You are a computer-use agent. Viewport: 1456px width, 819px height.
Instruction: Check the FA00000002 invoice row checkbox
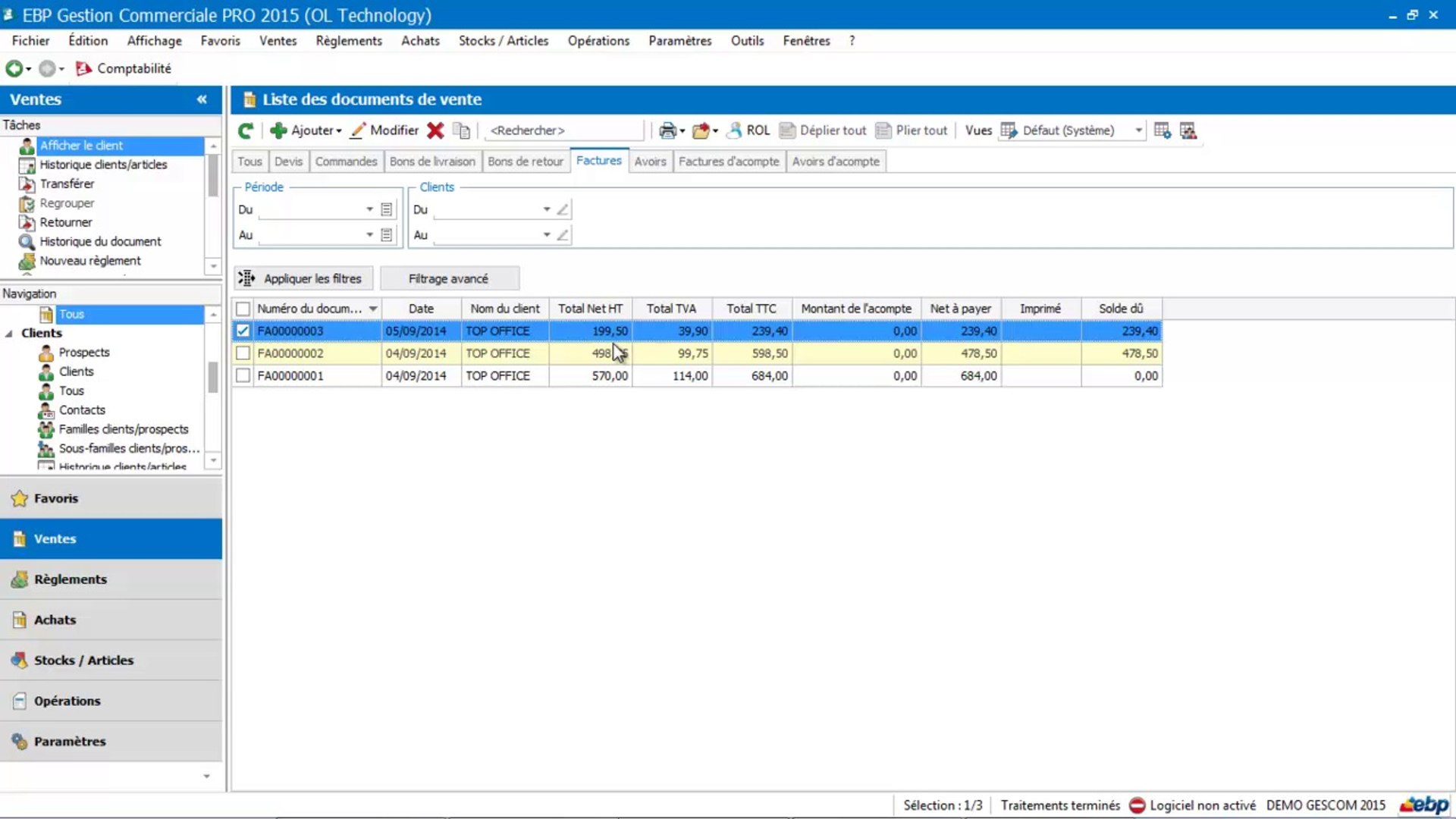point(243,353)
